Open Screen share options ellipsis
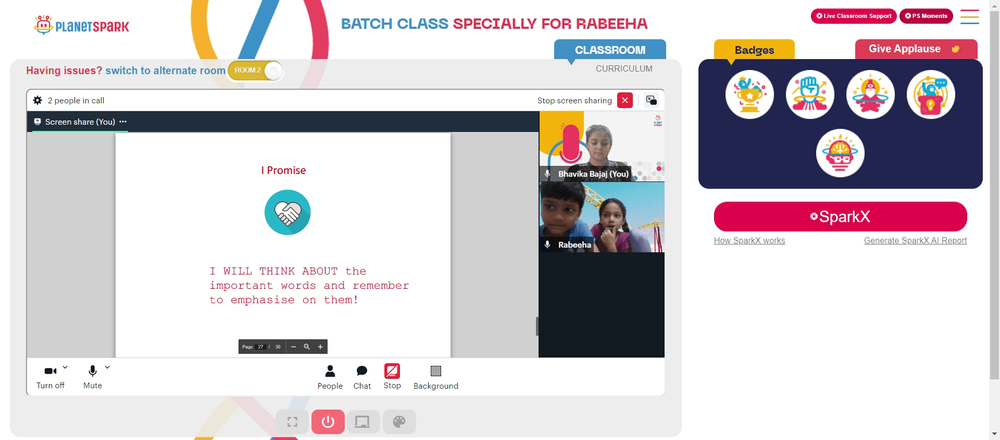1000x440 pixels. pyautogui.click(x=123, y=121)
